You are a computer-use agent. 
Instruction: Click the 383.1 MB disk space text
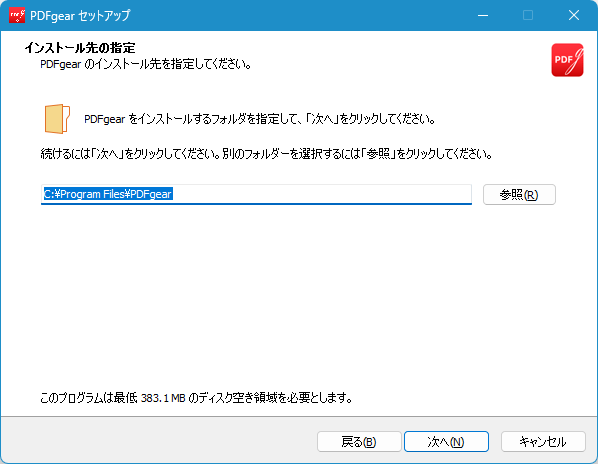click(196, 398)
